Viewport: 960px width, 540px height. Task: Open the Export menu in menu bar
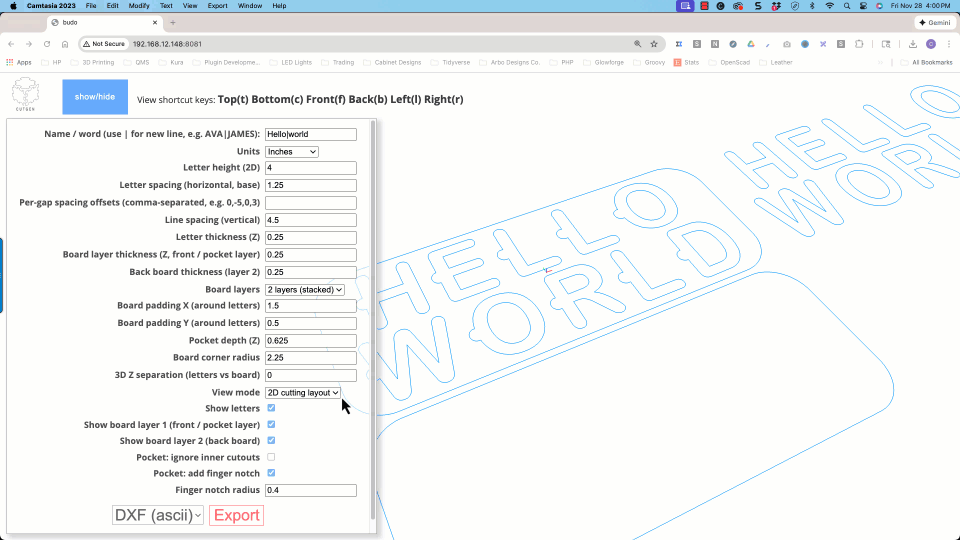[x=217, y=6]
